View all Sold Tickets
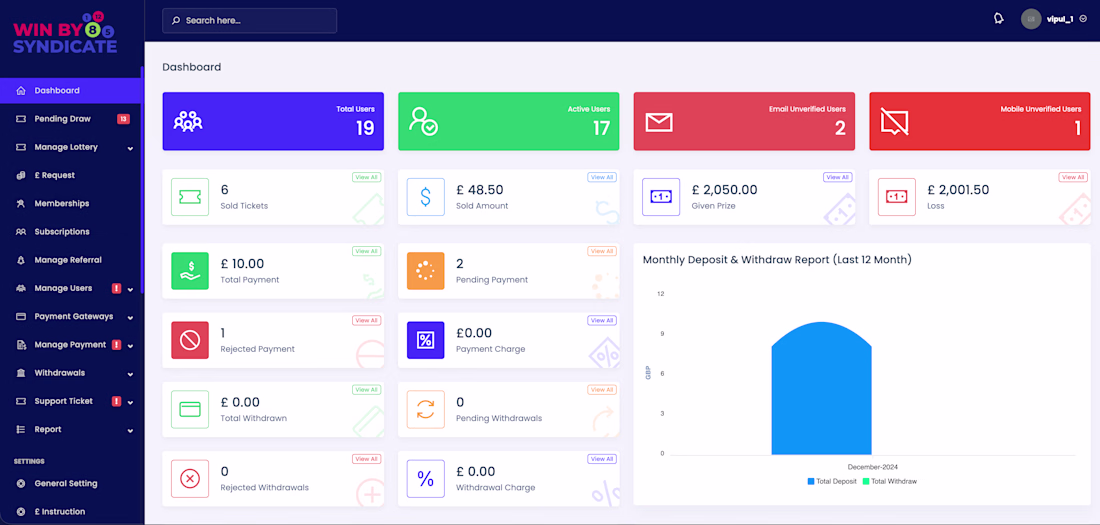Image resolution: width=1100 pixels, height=525 pixels. pyautogui.click(x=366, y=178)
